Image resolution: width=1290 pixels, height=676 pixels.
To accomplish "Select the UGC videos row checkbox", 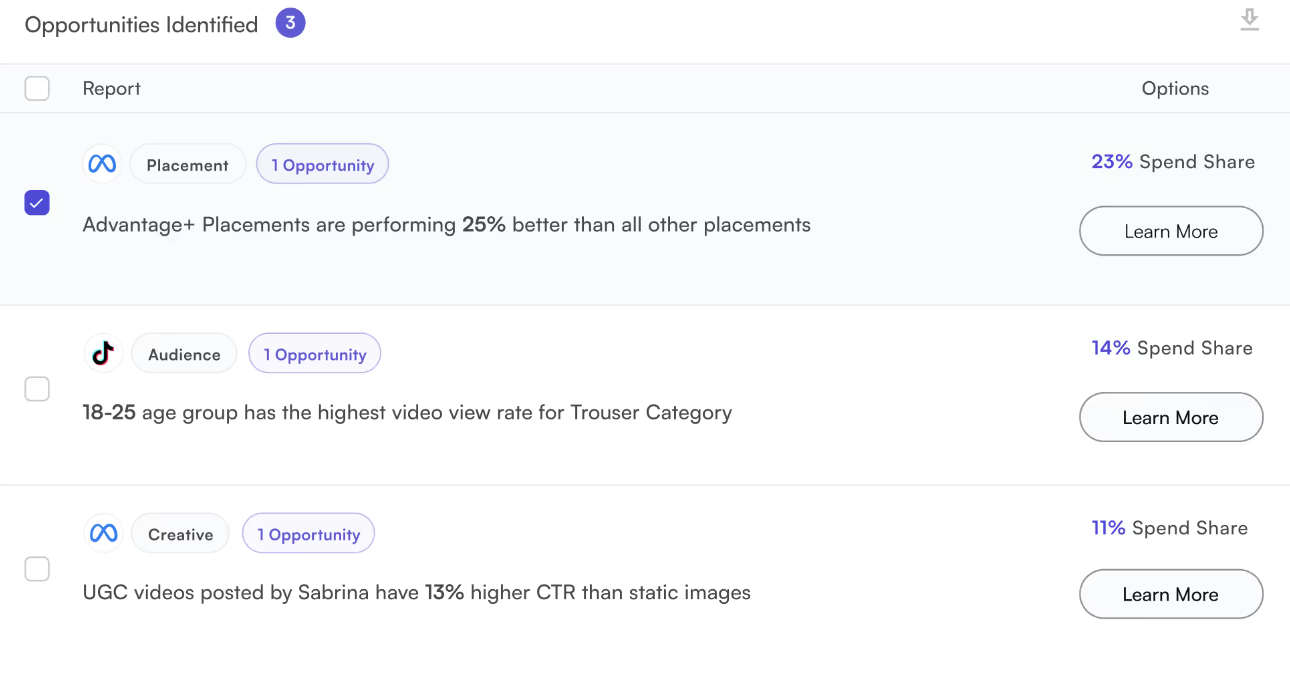I will pyautogui.click(x=37, y=569).
